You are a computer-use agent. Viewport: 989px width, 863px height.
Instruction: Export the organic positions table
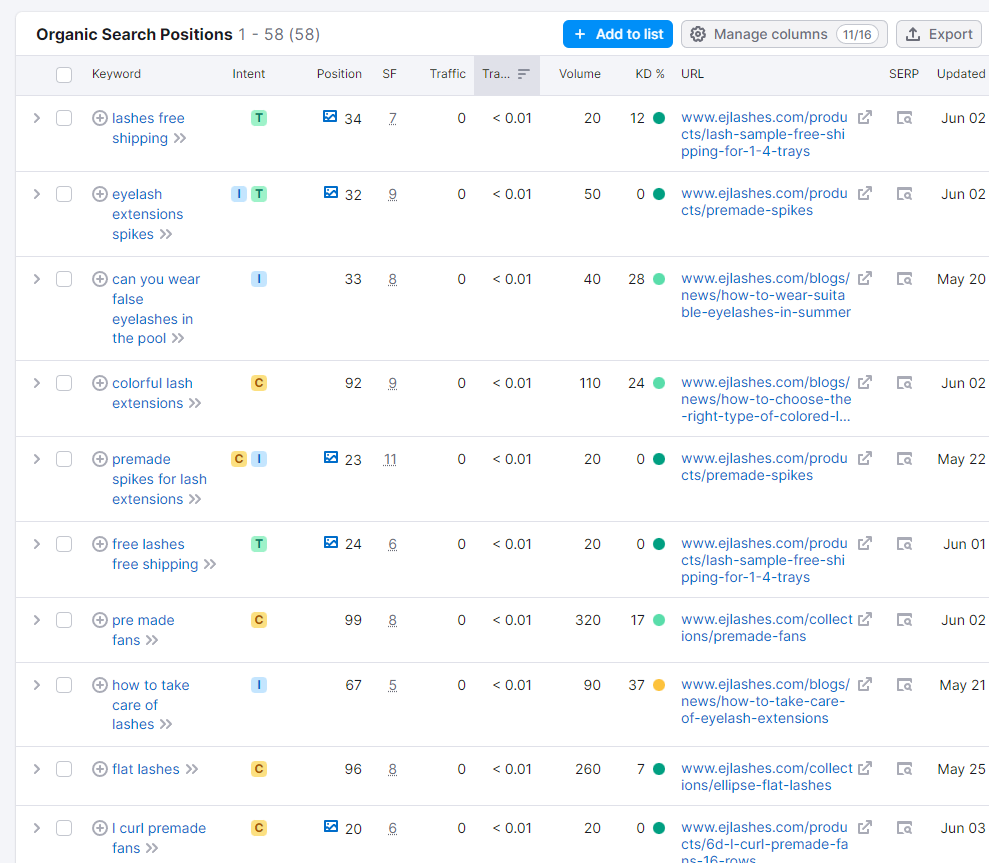(x=939, y=34)
